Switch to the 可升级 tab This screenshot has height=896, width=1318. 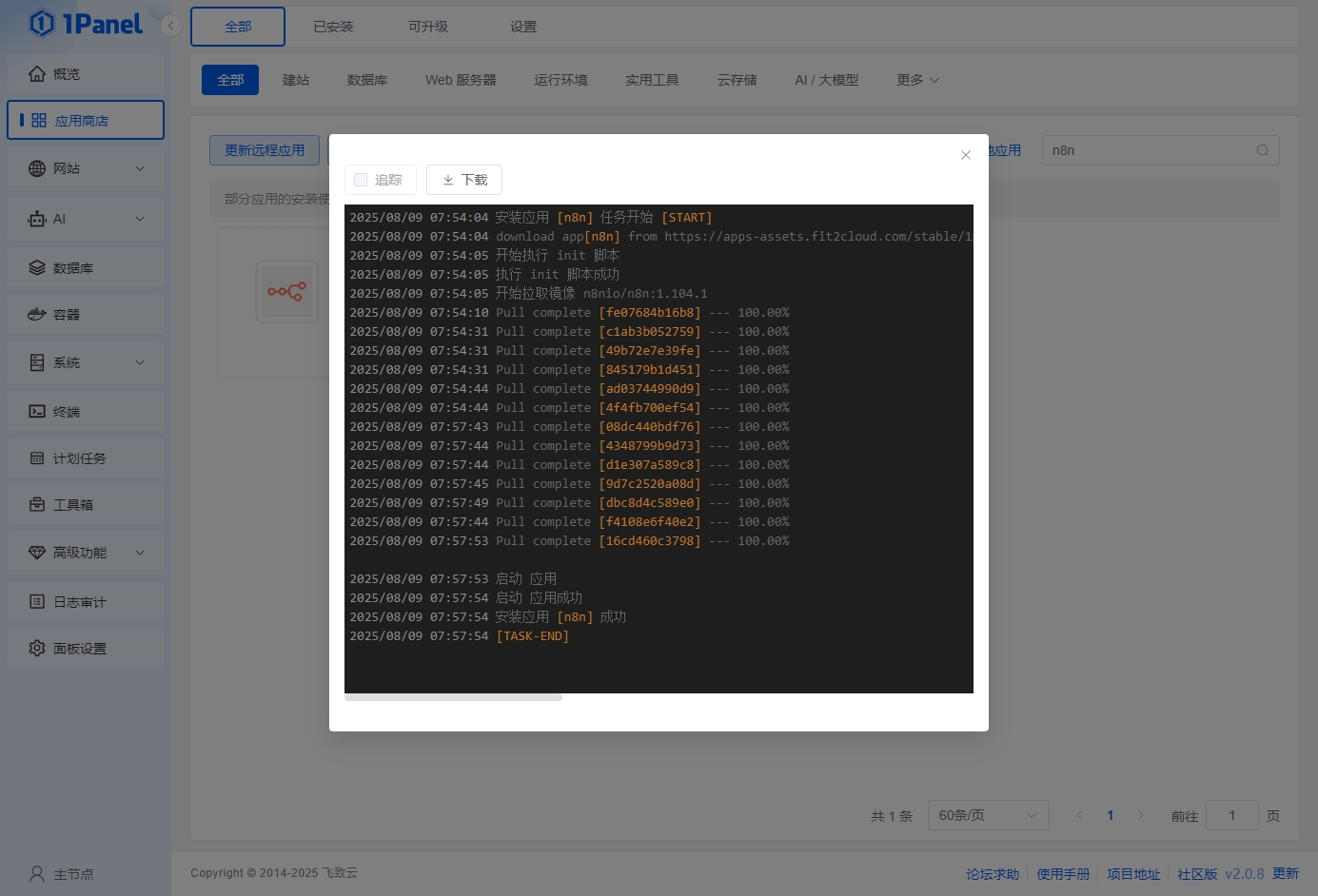[x=428, y=27]
